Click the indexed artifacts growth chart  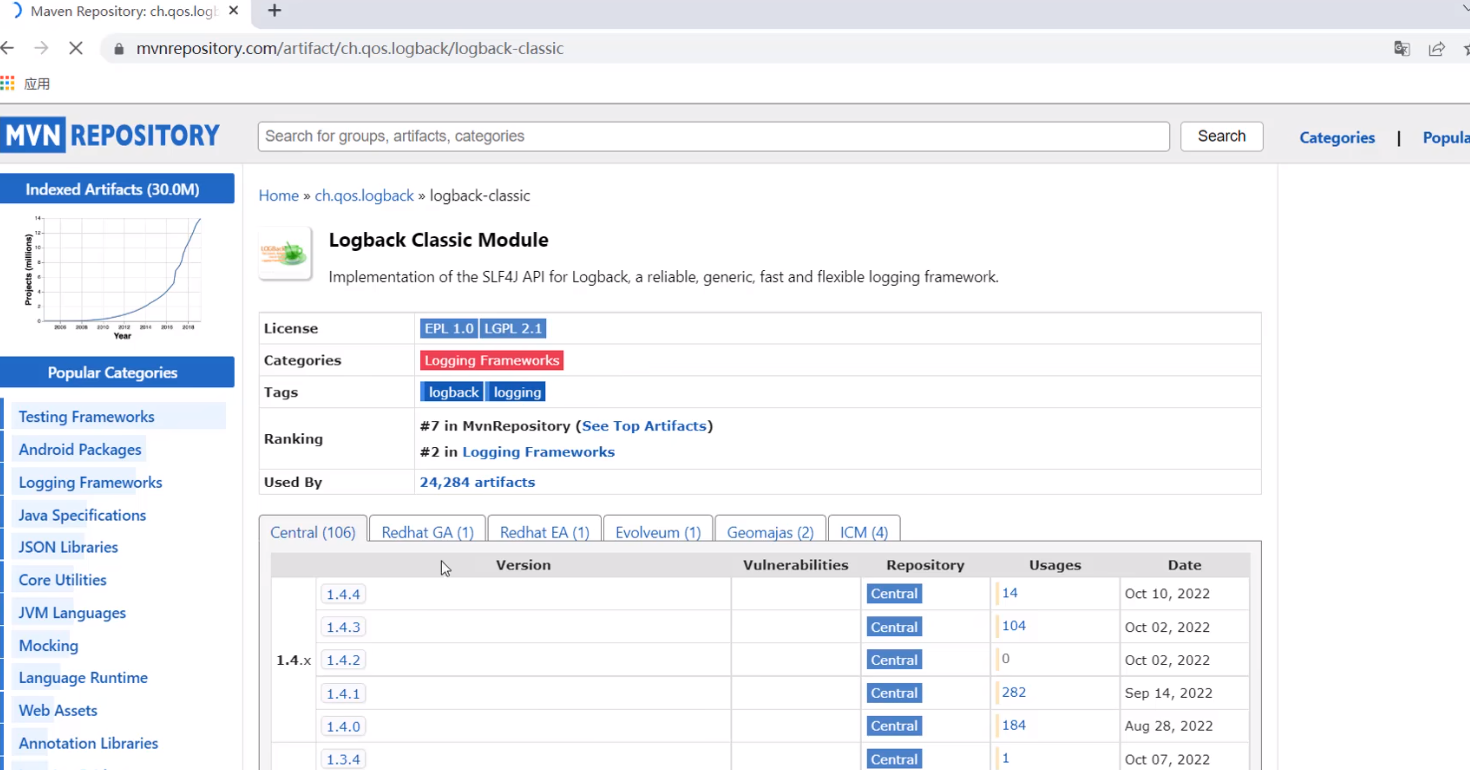pyautogui.click(x=112, y=277)
